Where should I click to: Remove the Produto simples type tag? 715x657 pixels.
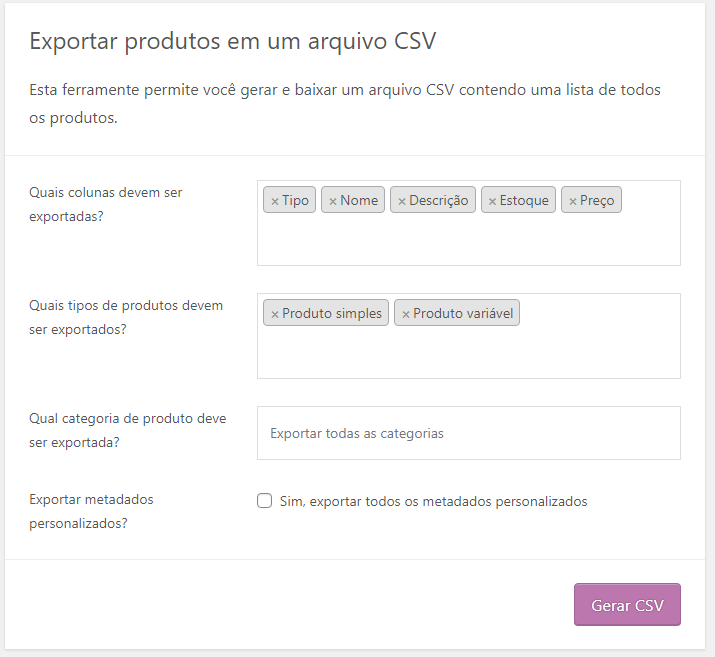tap(275, 314)
